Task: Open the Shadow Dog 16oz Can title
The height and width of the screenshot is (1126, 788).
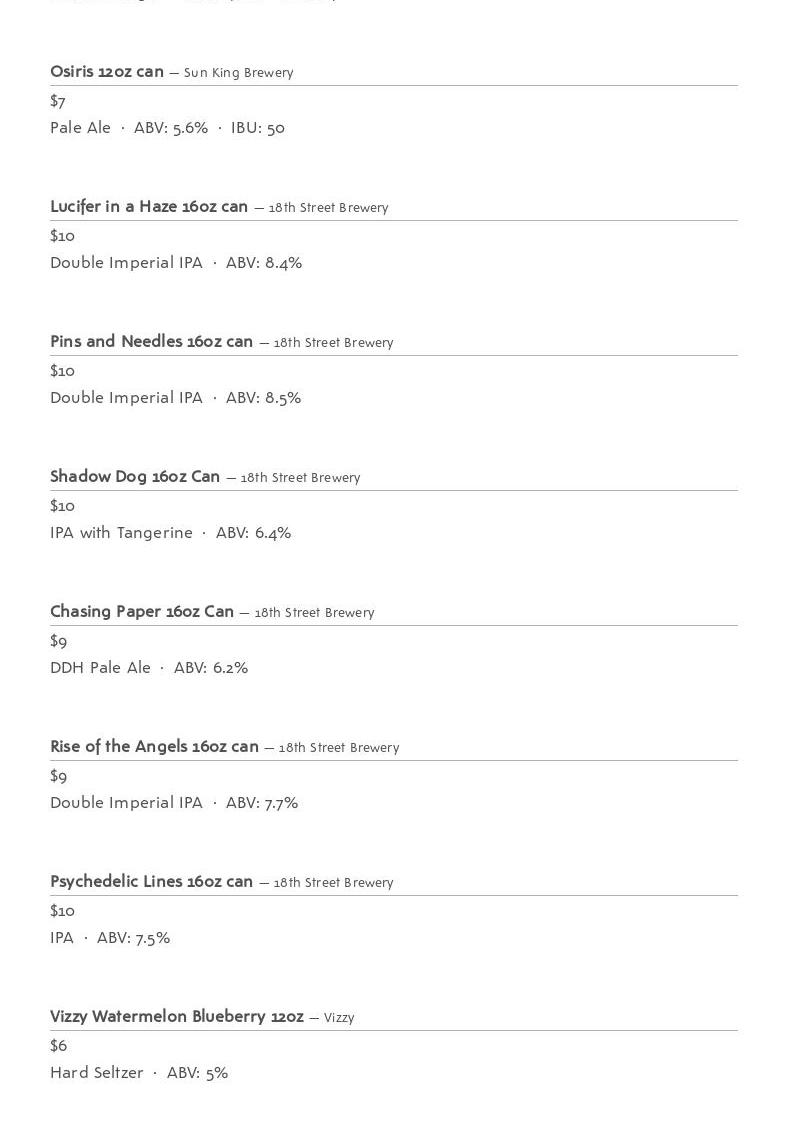Action: 135,476
